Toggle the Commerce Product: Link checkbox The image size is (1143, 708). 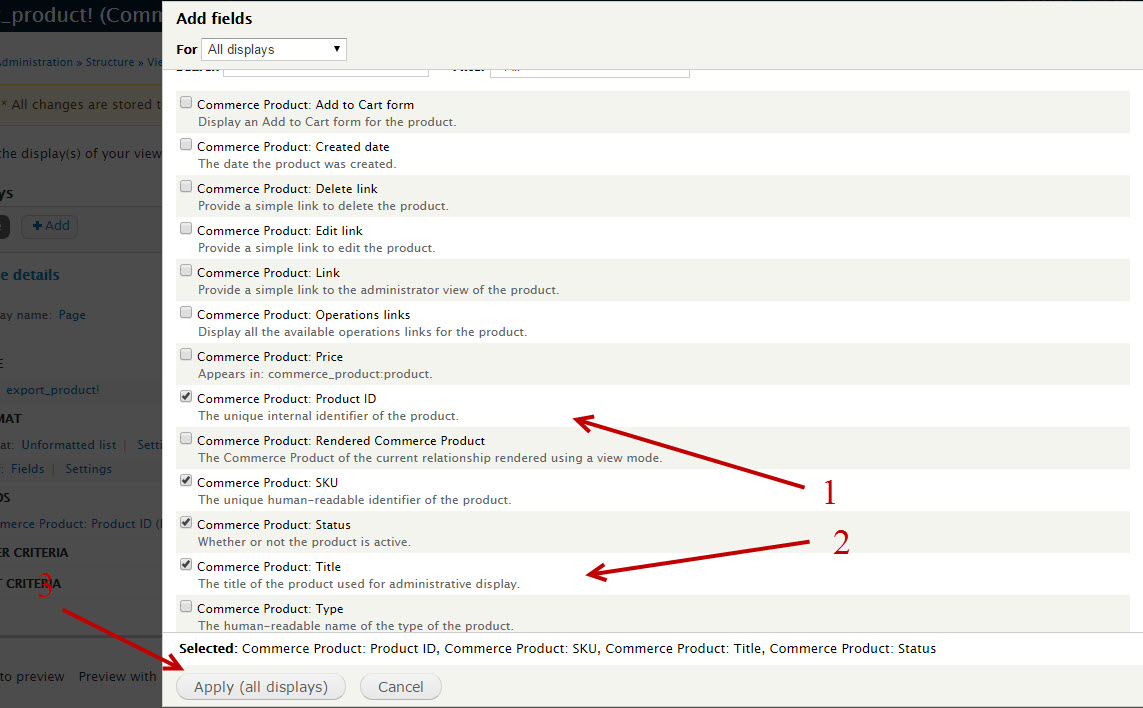[186, 271]
